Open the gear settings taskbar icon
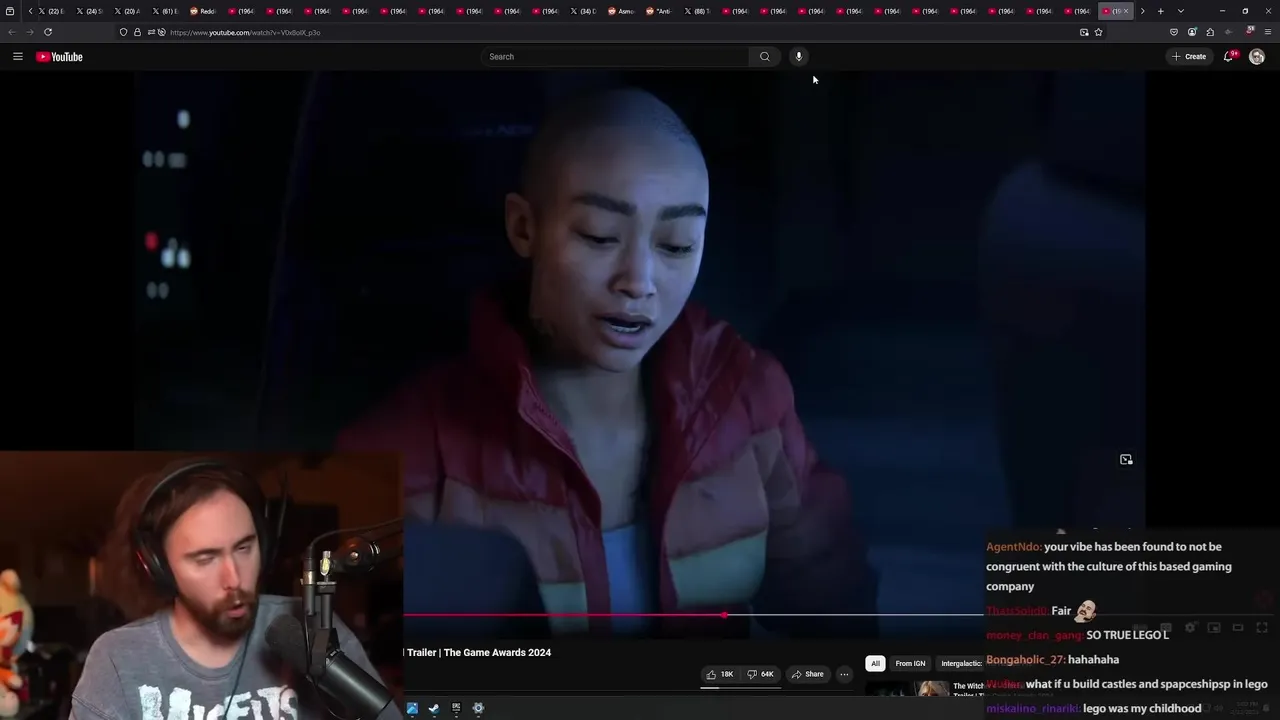 tap(478, 708)
